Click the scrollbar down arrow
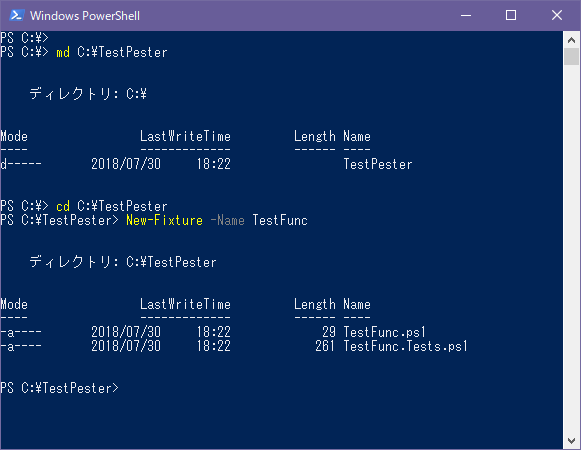 [571, 441]
